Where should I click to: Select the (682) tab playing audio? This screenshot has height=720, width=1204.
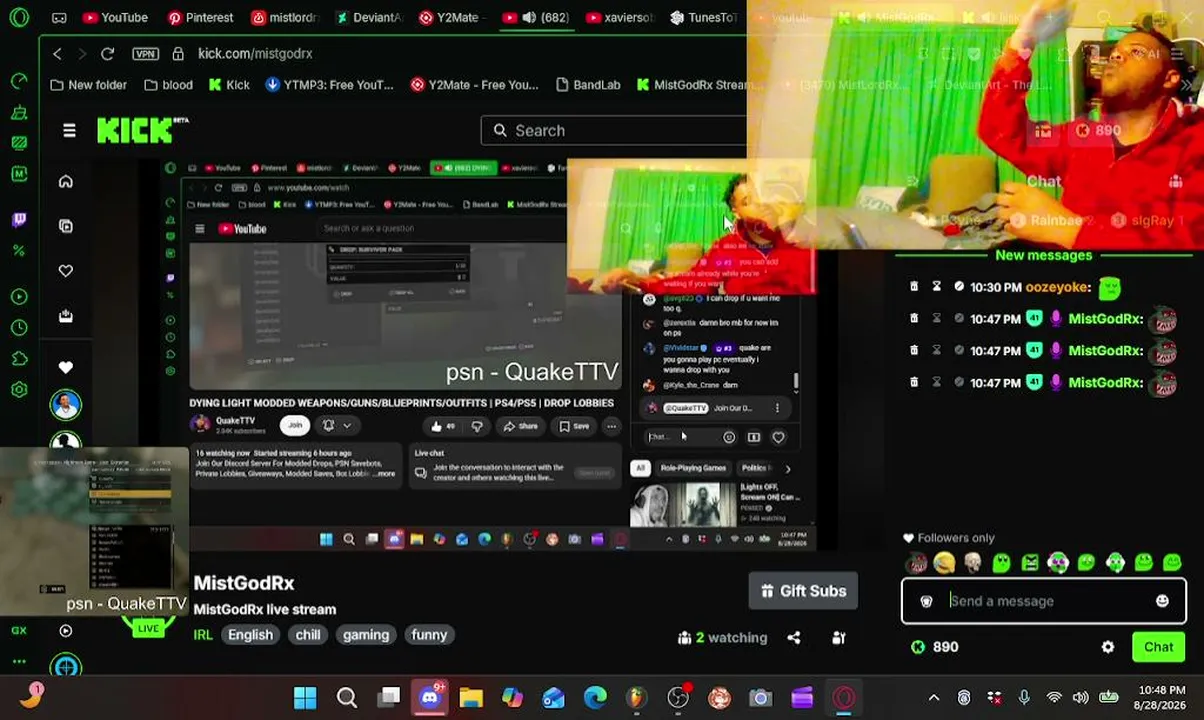pos(537,17)
